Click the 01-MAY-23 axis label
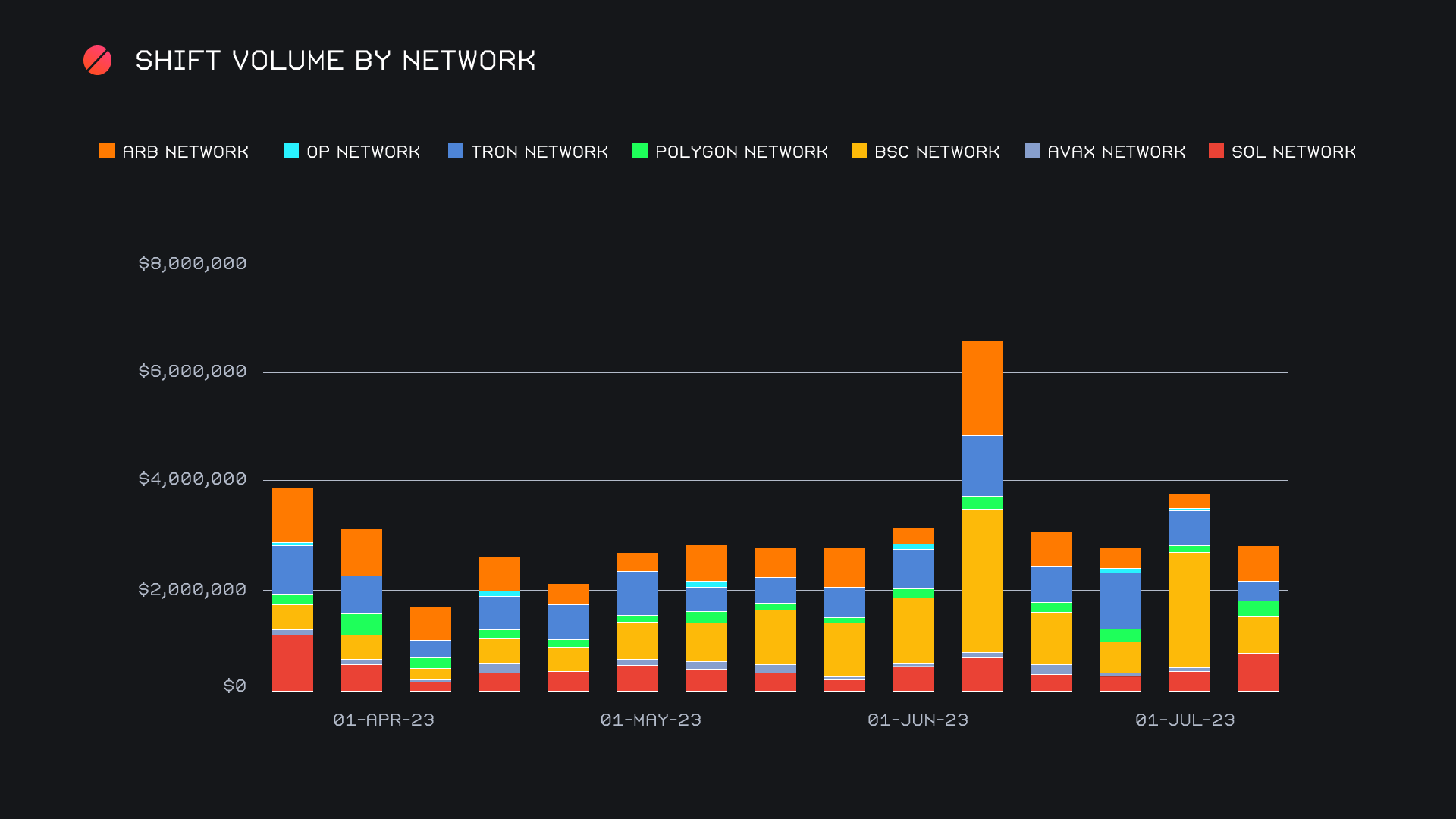The image size is (1456, 819). 651,720
